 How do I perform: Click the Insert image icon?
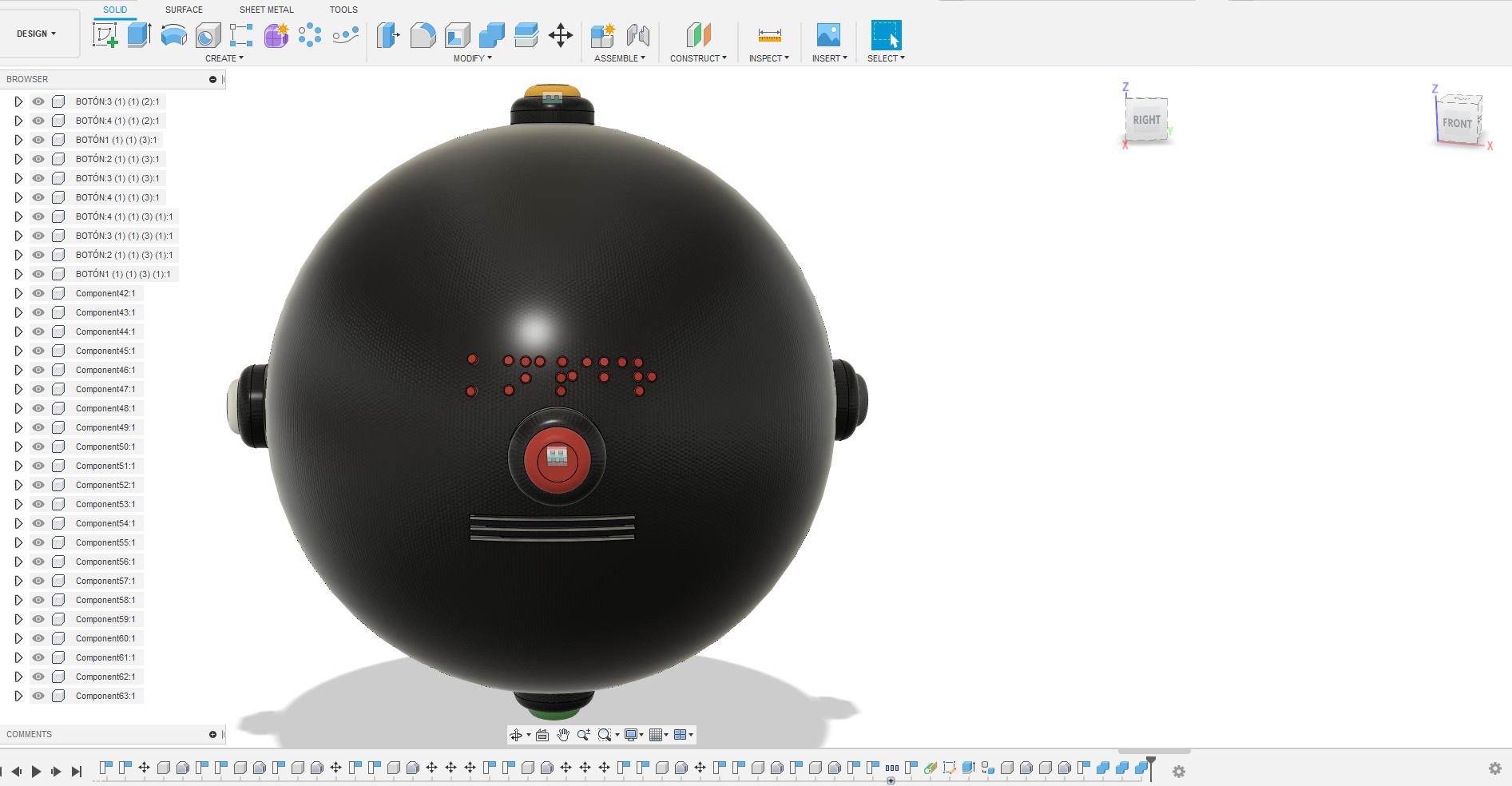click(x=828, y=35)
